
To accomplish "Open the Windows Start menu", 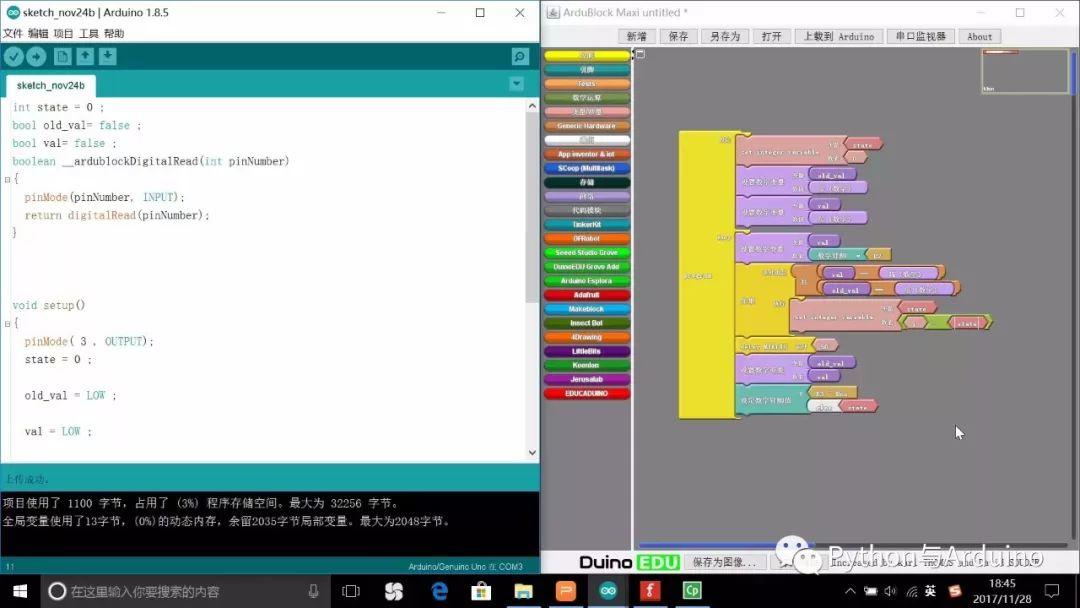I will (x=19, y=591).
